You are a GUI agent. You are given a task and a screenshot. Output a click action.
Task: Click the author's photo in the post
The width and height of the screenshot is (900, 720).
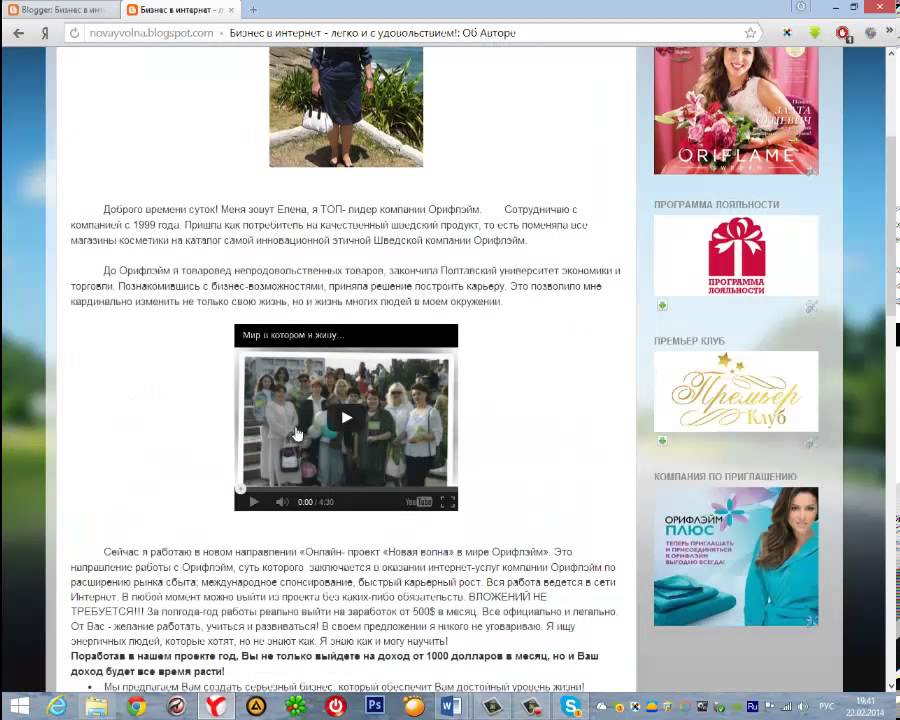346,107
